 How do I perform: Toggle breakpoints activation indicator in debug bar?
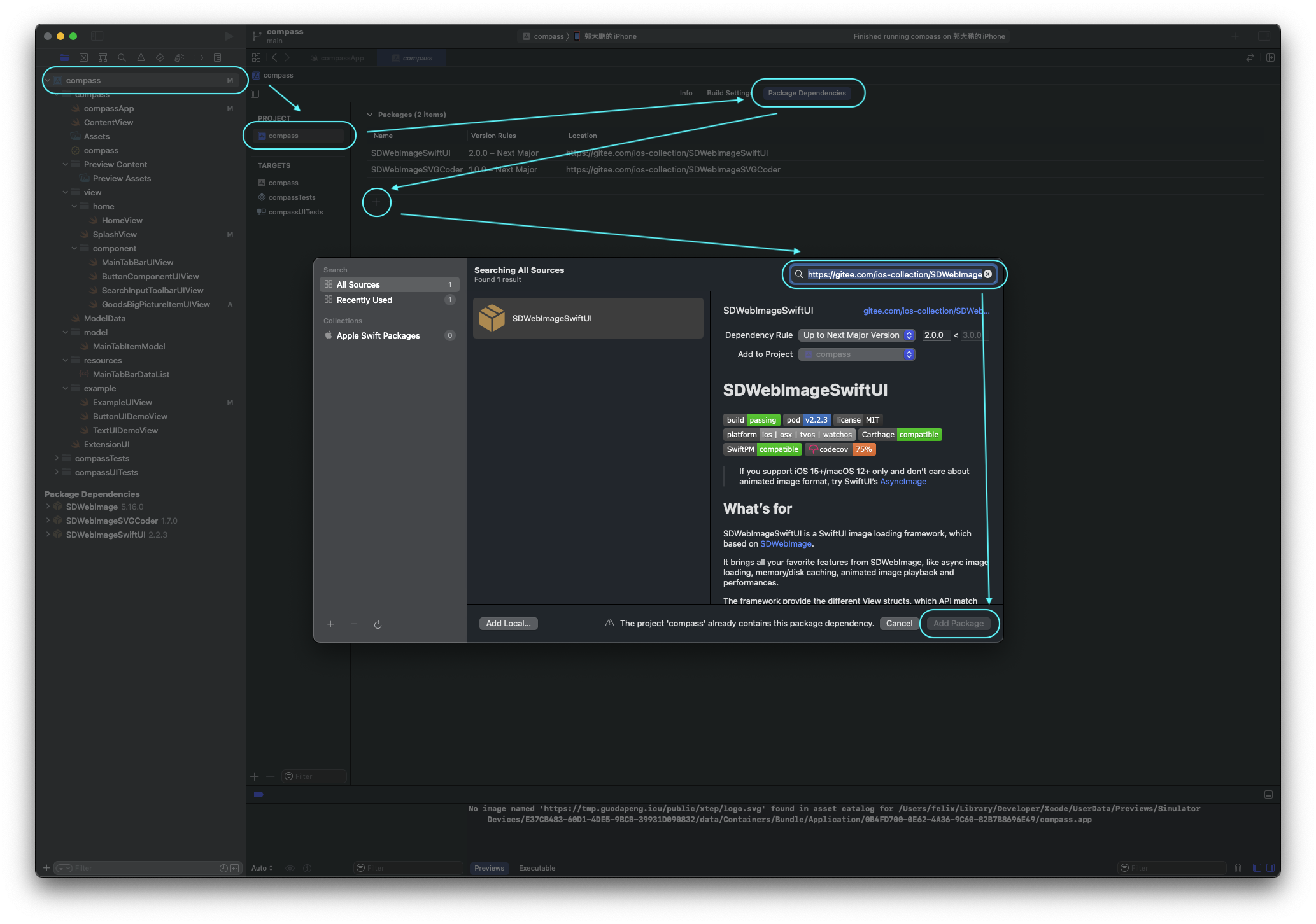pos(258,794)
